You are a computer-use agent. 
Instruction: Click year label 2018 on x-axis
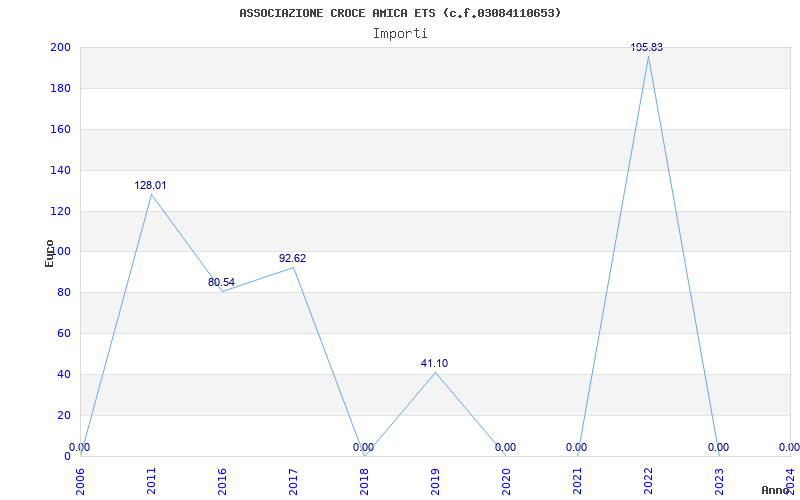point(364,482)
